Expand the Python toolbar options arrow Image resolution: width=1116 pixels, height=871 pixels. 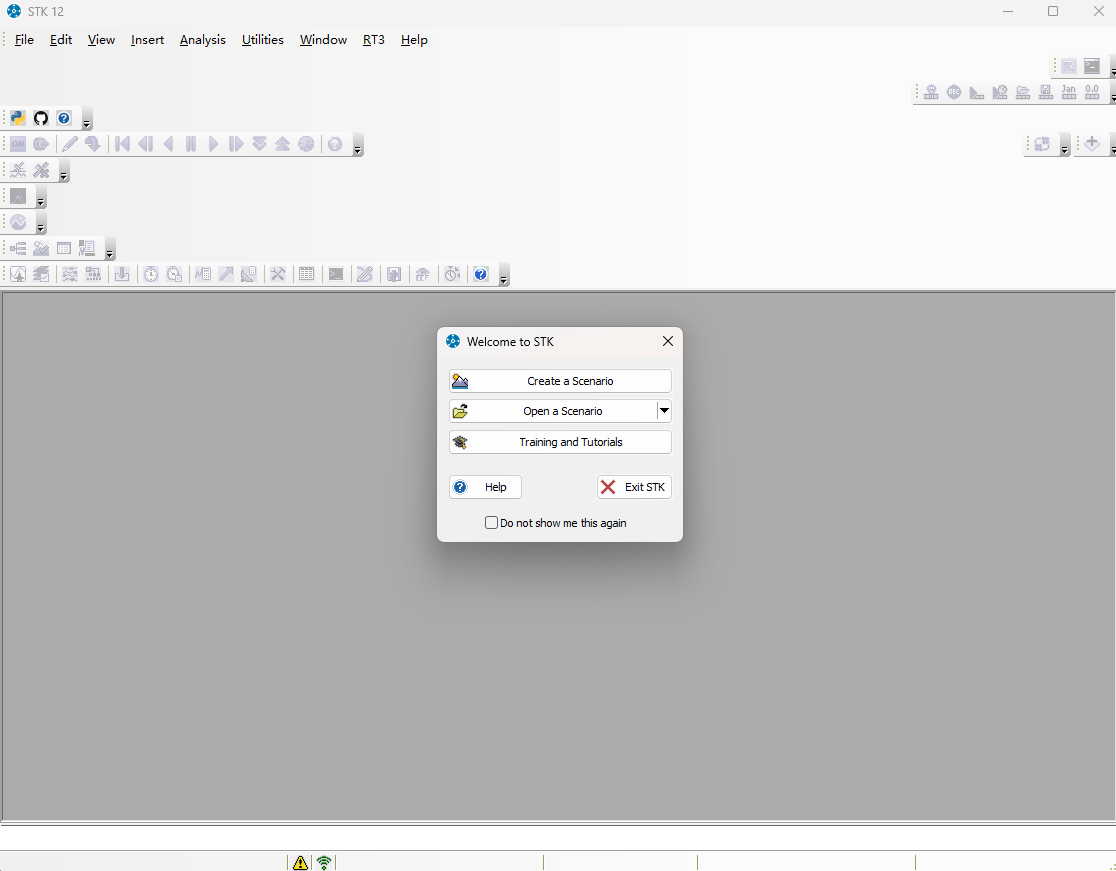click(x=87, y=123)
